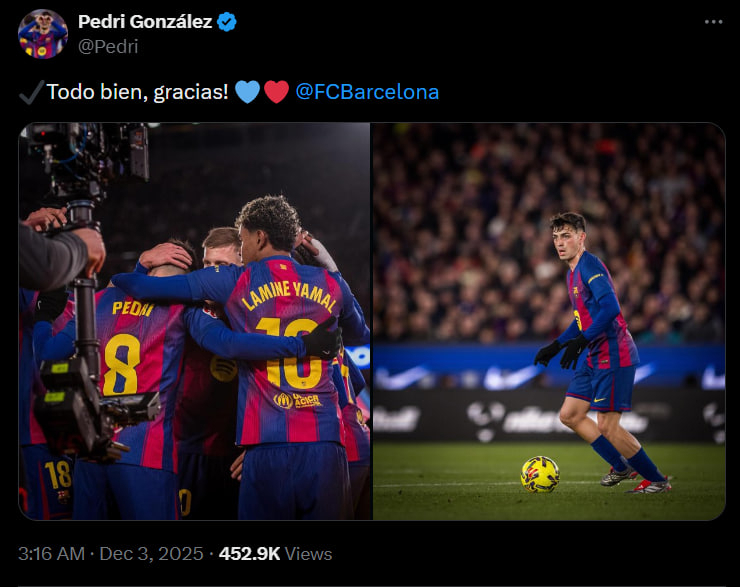Click the gray check mark emoji
The height and width of the screenshot is (587, 740).
click(x=30, y=92)
